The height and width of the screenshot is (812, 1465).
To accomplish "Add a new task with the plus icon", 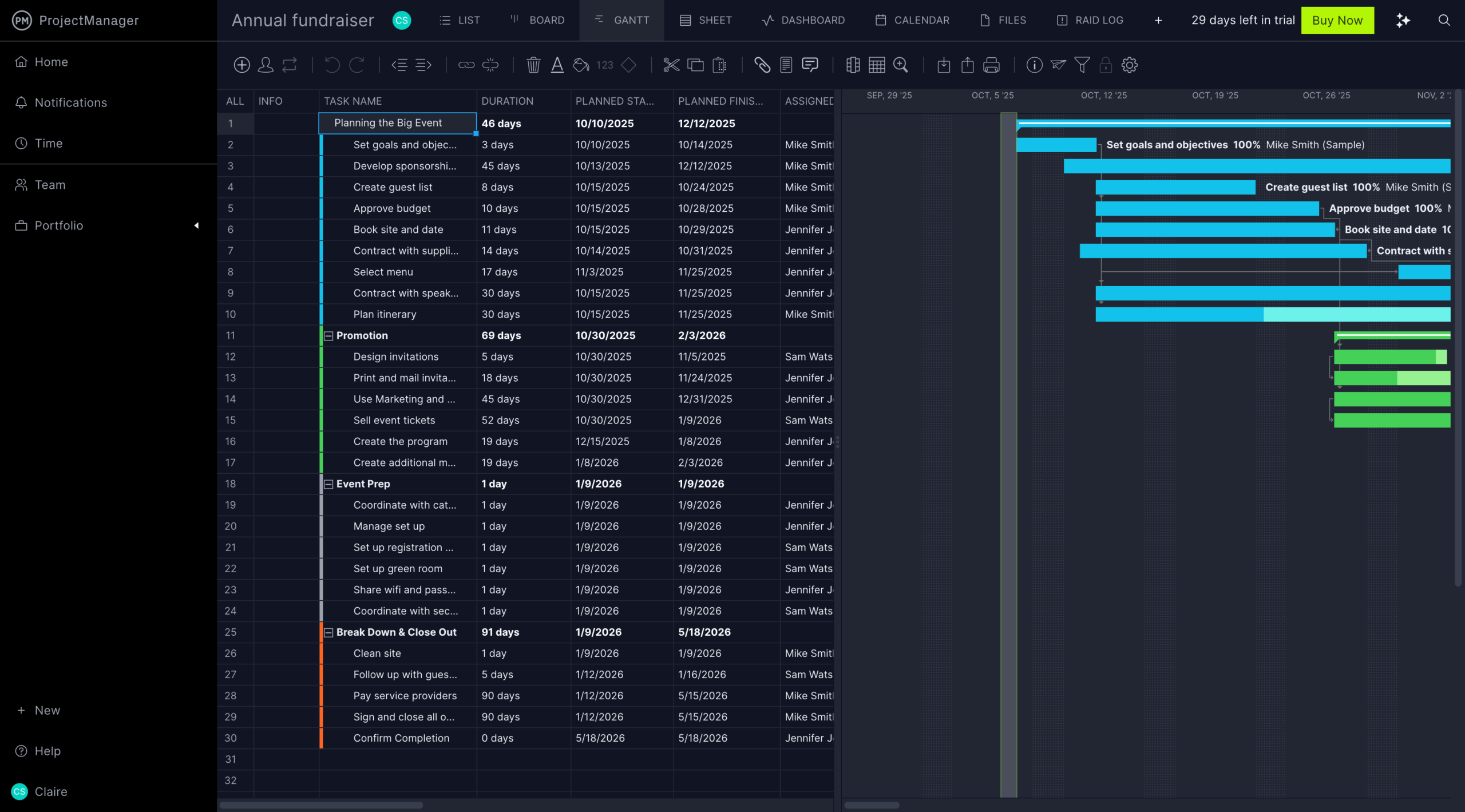I will click(x=242, y=65).
